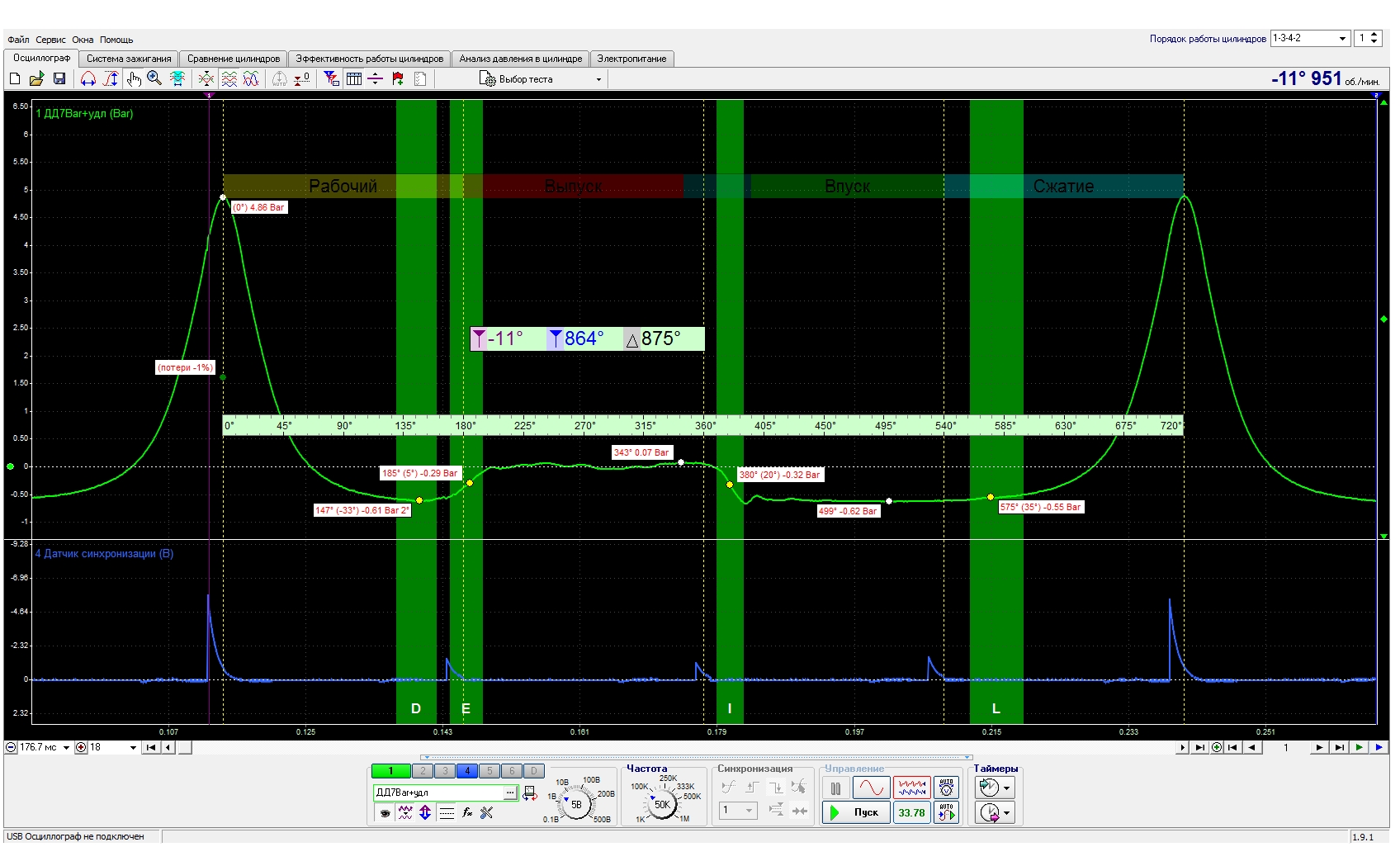Select the horizontal measurement cursor tool
1400x847 pixels.
click(x=88, y=78)
